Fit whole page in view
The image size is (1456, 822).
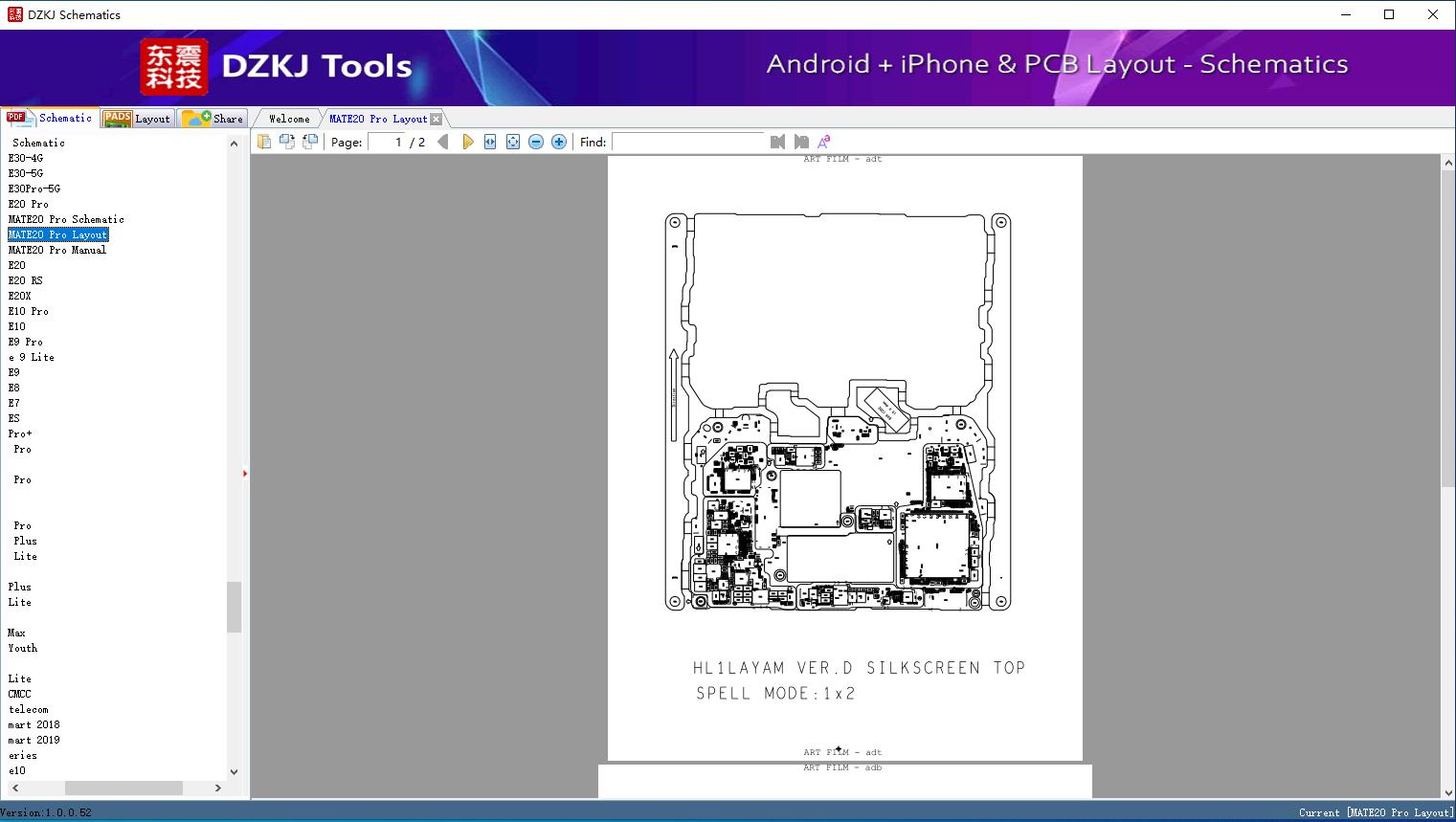point(513,142)
